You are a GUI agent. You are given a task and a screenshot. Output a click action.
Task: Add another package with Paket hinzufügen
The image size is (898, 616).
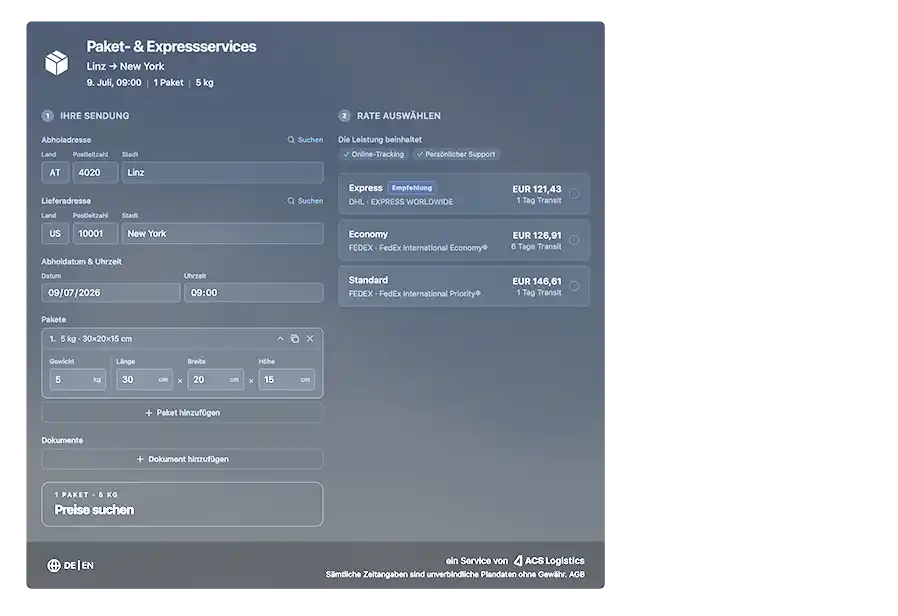pos(182,413)
